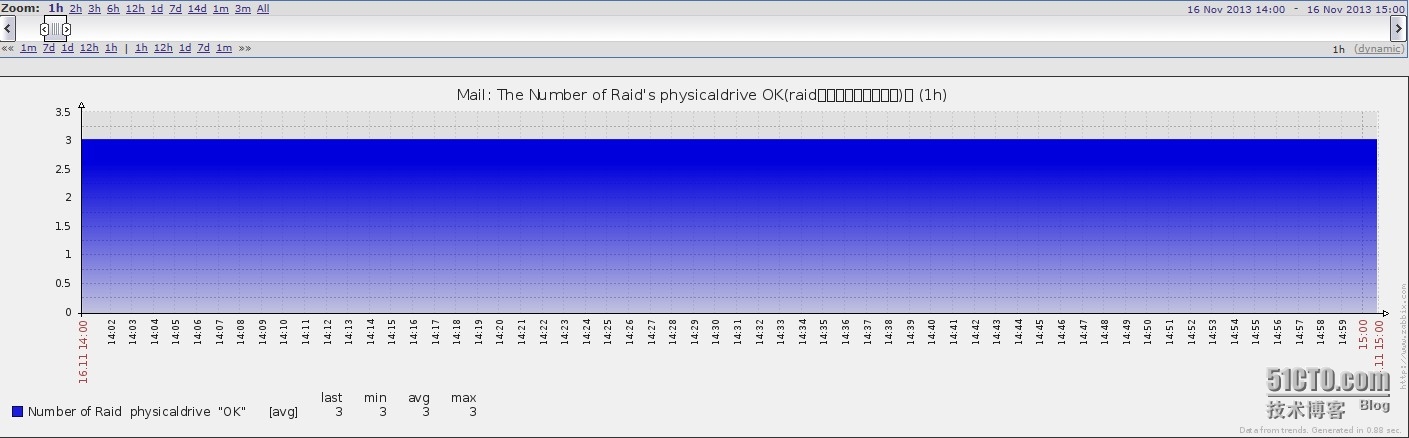Pick the 1m zoom level
Screen dimensions: 1409x438
[221, 9]
